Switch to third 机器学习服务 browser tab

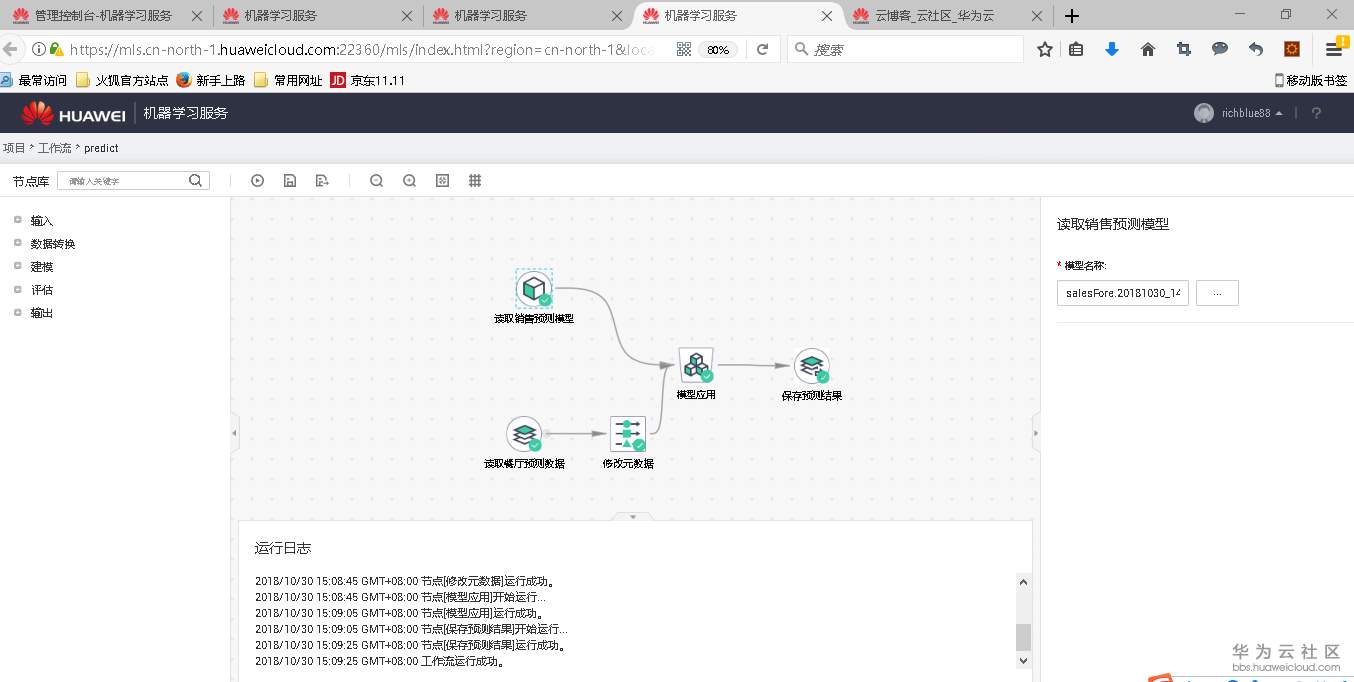pyautogui.click(x=526, y=15)
